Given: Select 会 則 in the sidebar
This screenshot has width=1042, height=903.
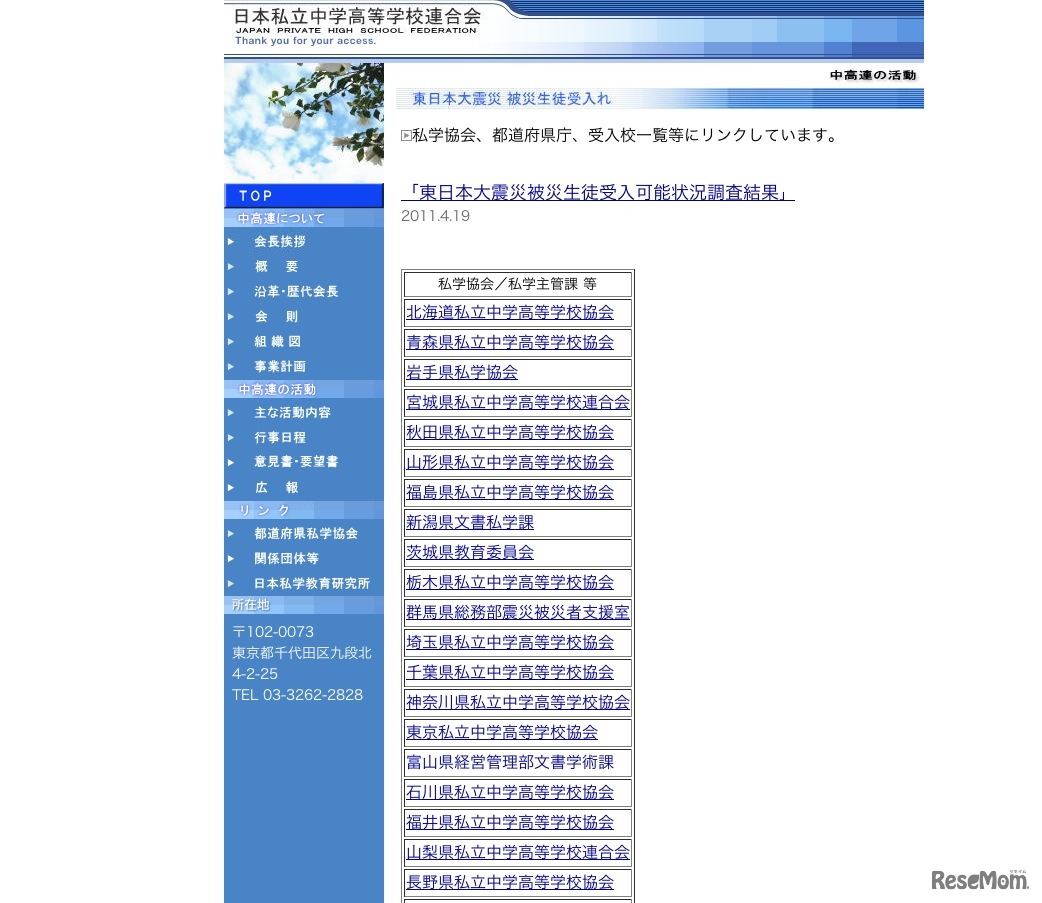Looking at the screenshot, I should (x=276, y=316).
